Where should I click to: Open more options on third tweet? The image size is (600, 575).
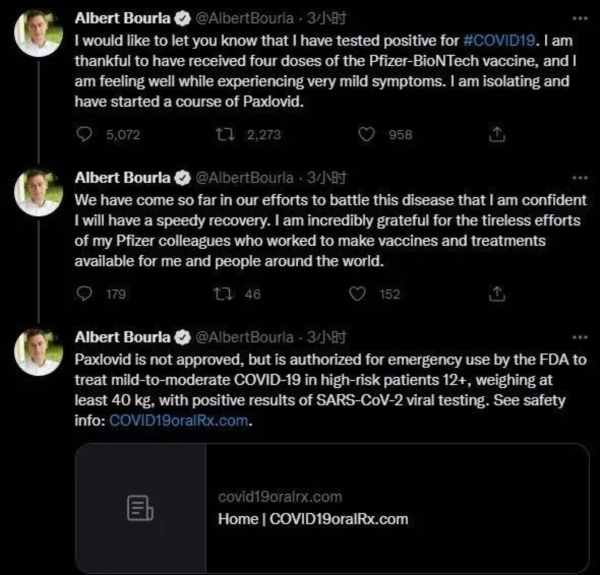(580, 338)
